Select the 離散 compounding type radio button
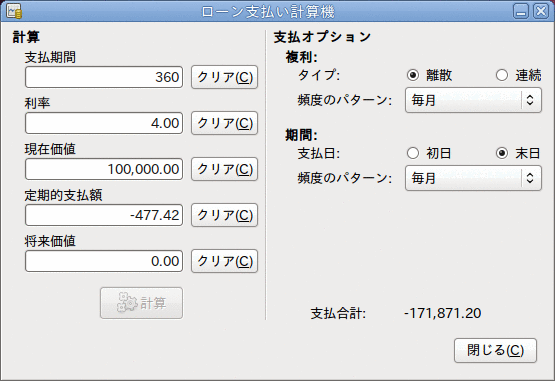555x381 pixels. [x=413, y=75]
